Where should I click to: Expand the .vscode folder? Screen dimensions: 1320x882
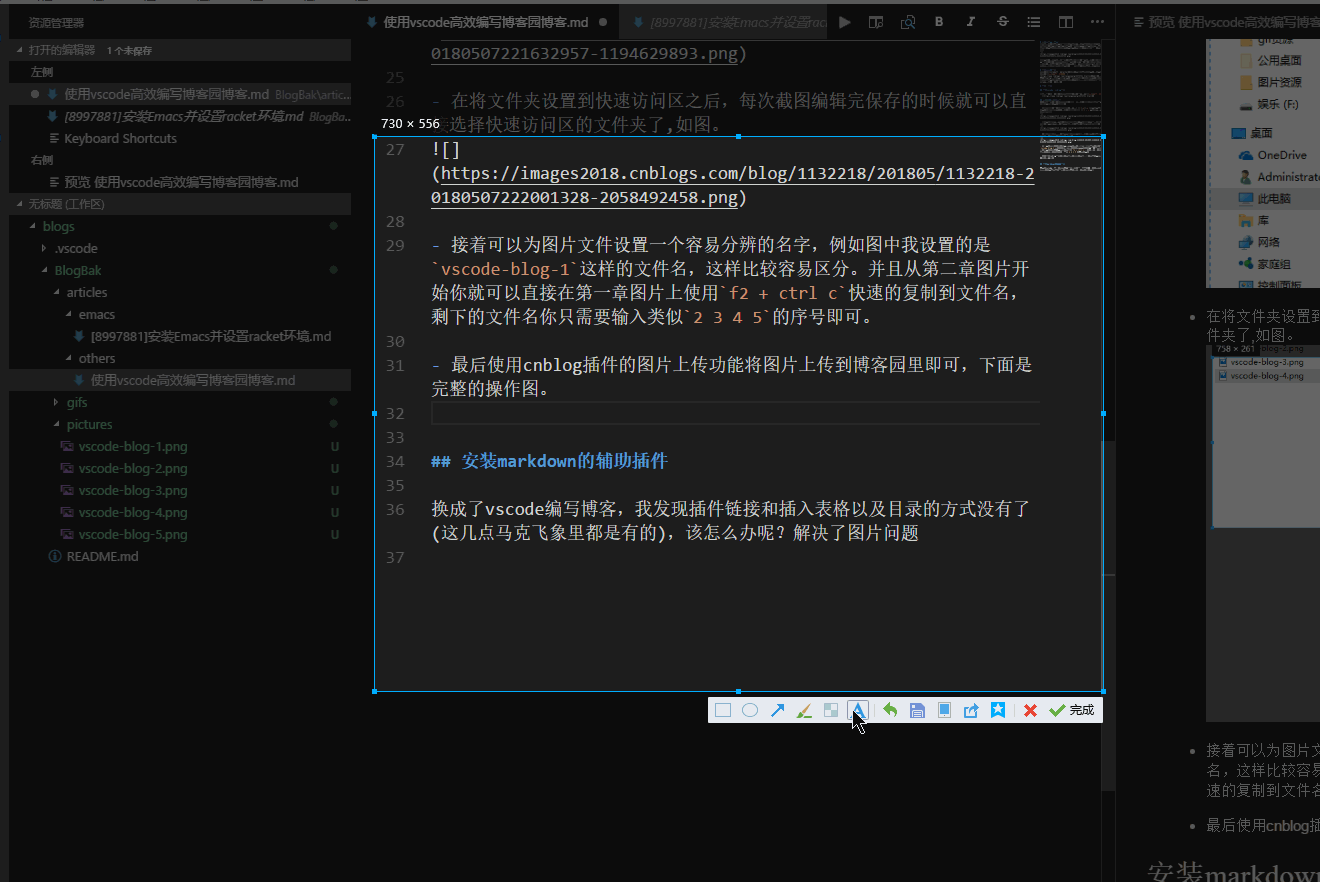coord(76,248)
